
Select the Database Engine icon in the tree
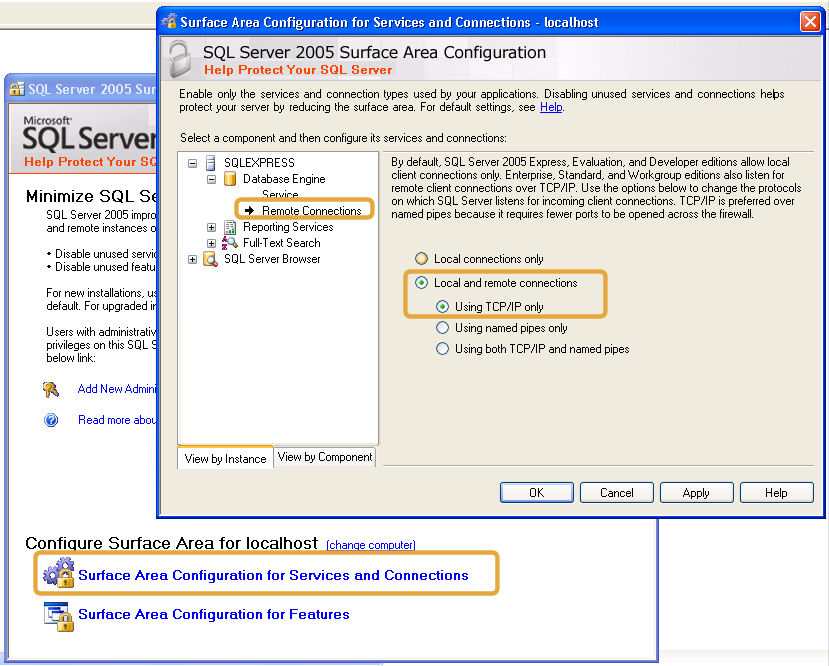point(230,179)
